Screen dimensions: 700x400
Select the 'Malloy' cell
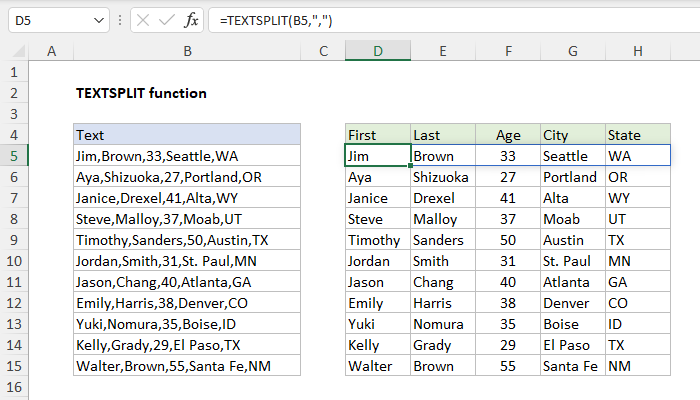[x=443, y=219]
